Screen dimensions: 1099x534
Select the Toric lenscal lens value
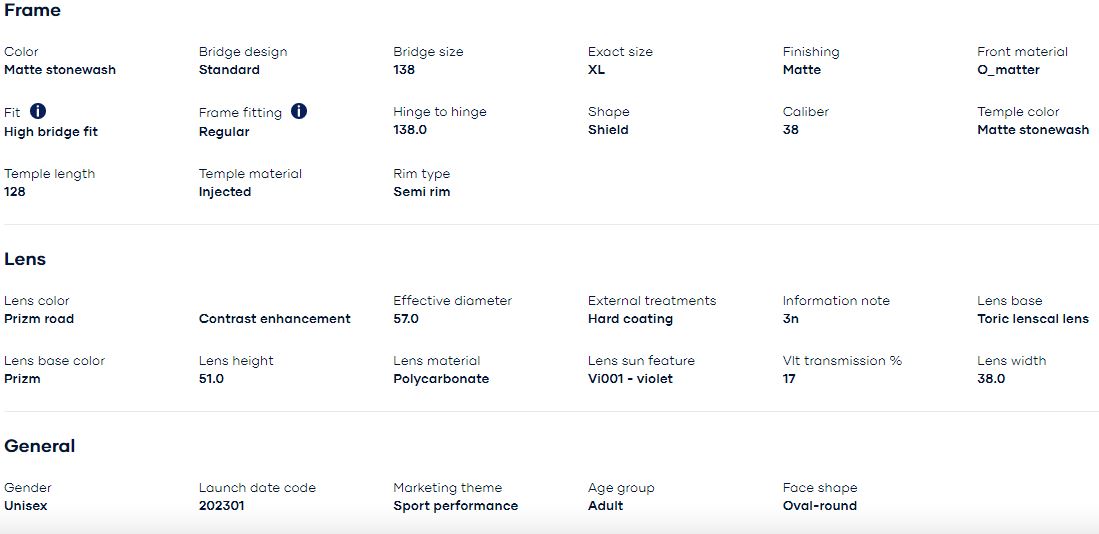click(1033, 319)
